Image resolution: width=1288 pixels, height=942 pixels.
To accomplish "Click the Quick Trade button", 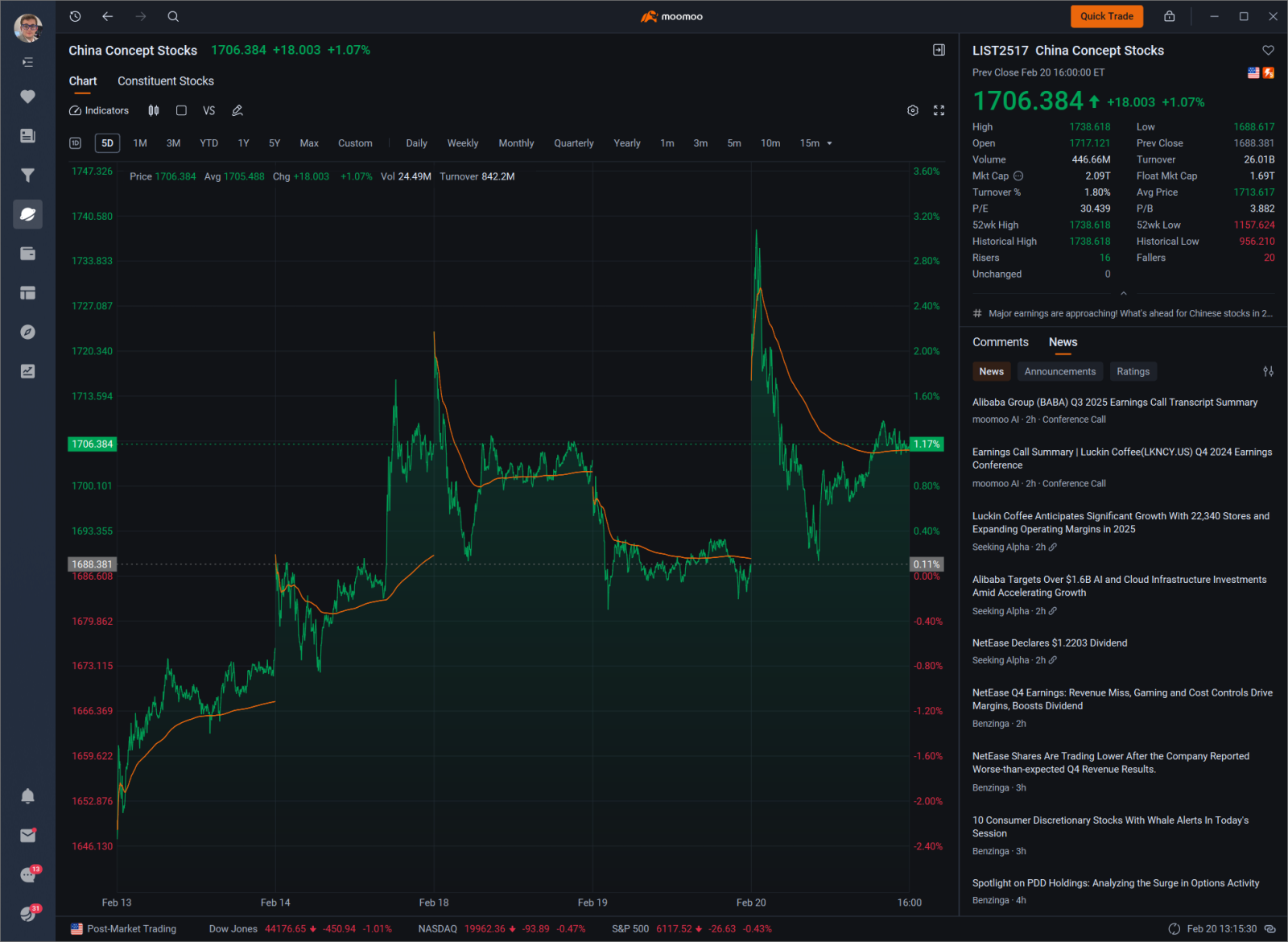I will [1106, 16].
